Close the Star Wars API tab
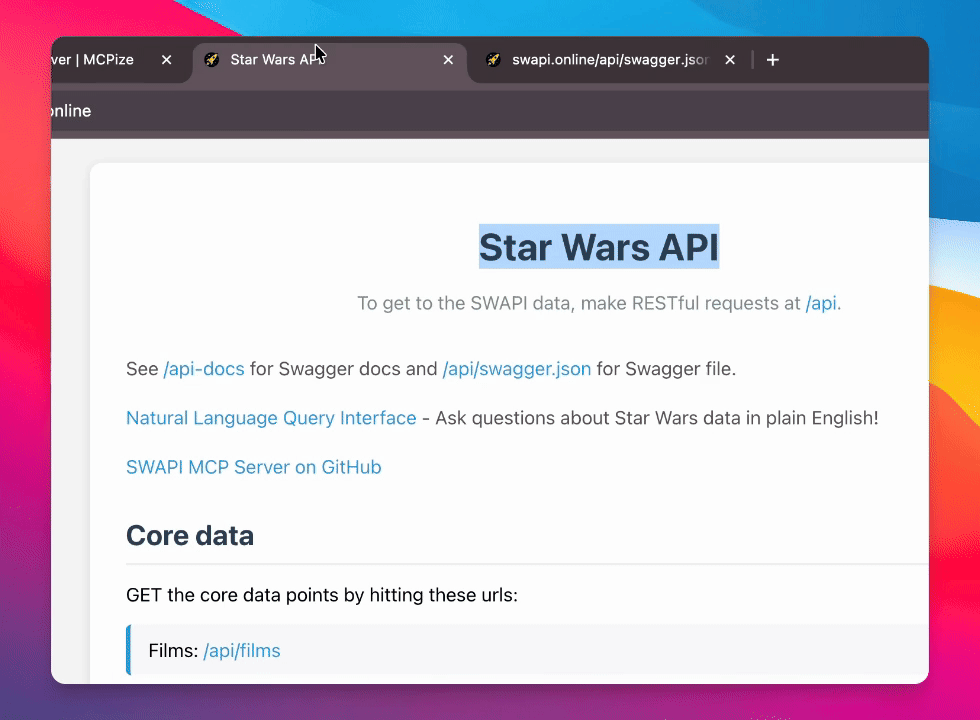Image resolution: width=980 pixels, height=720 pixels. [x=448, y=60]
